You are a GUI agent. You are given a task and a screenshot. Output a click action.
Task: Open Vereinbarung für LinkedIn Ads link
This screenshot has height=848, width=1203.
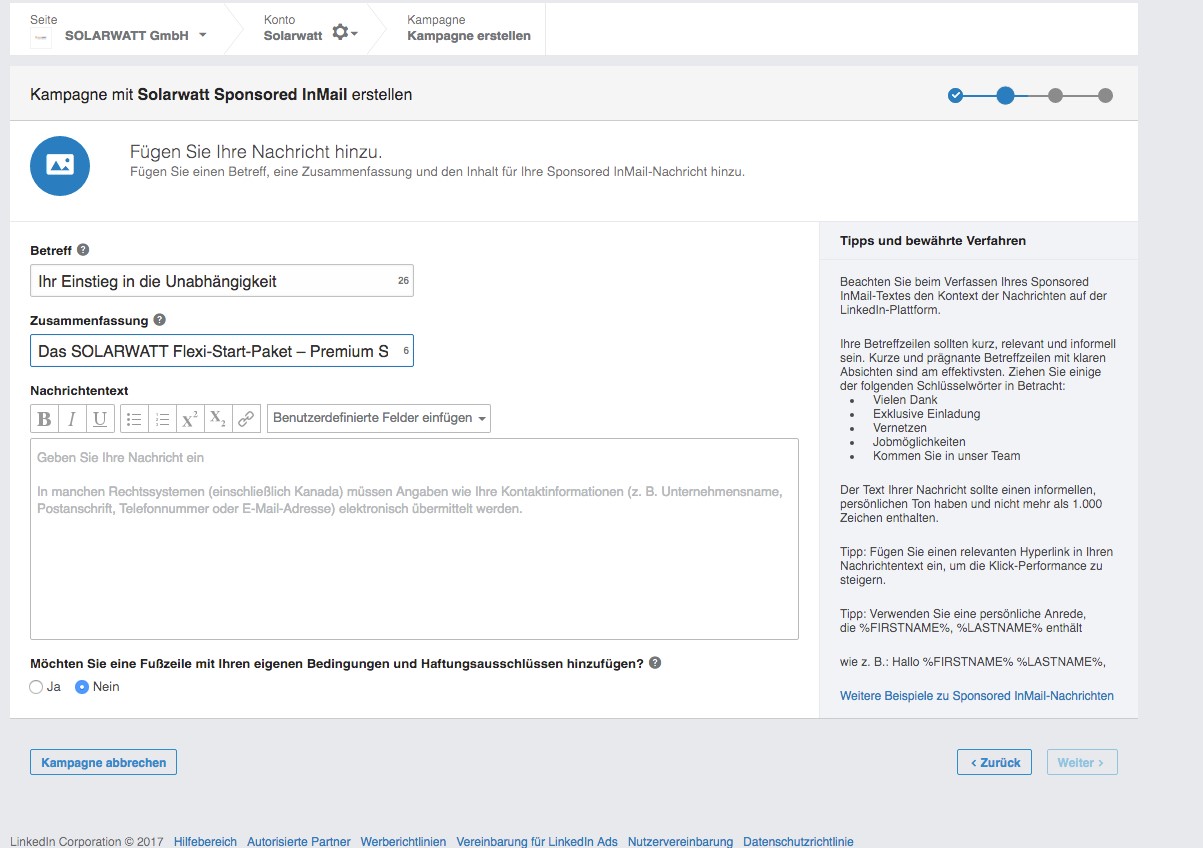(537, 842)
